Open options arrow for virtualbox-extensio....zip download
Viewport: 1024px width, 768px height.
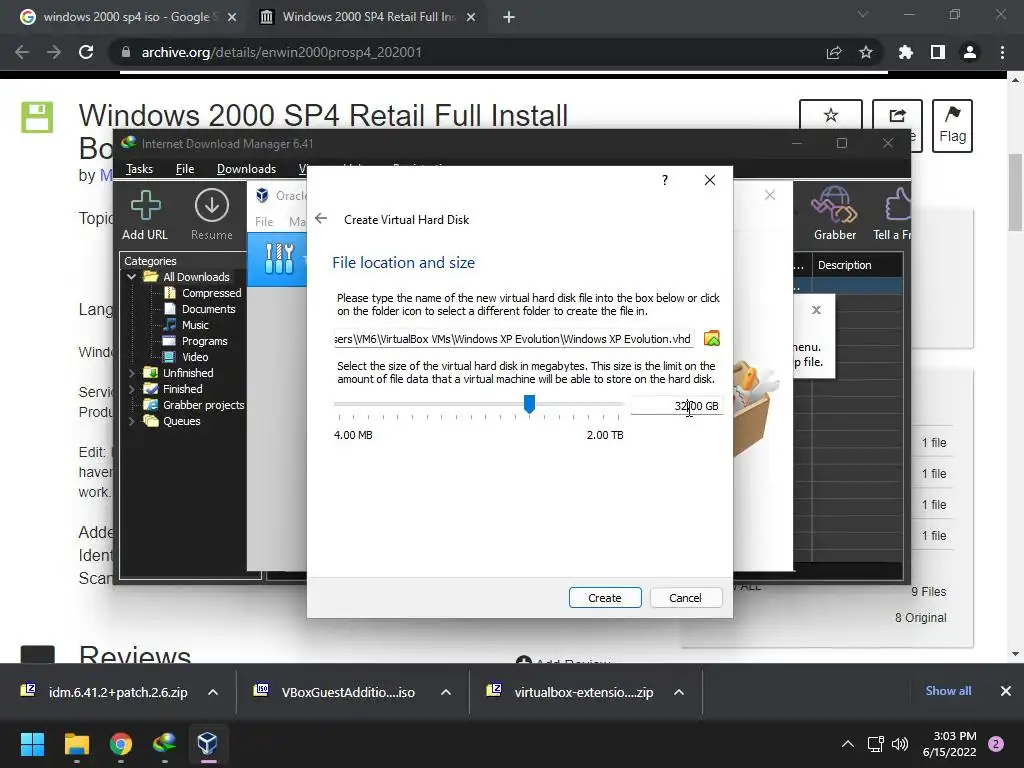pos(679,692)
